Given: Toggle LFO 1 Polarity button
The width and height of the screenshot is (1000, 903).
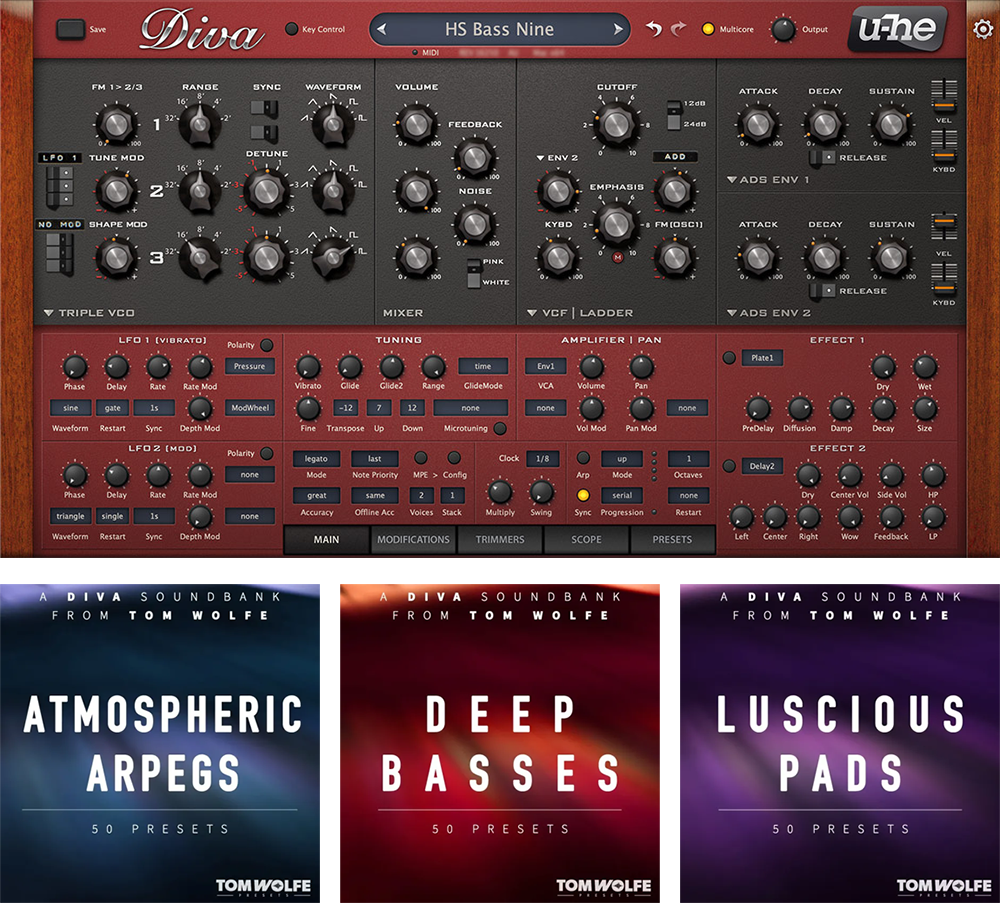Looking at the screenshot, I should pyautogui.click(x=267, y=345).
